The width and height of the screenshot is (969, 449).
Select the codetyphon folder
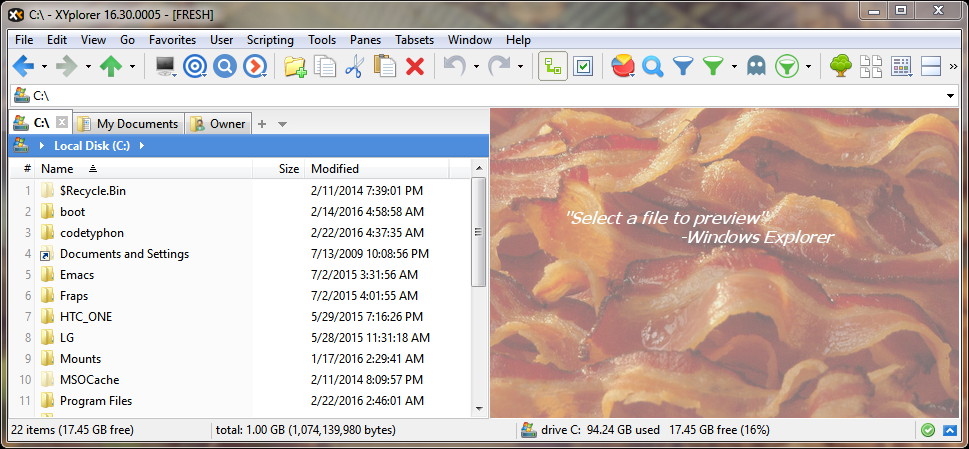tap(91, 233)
